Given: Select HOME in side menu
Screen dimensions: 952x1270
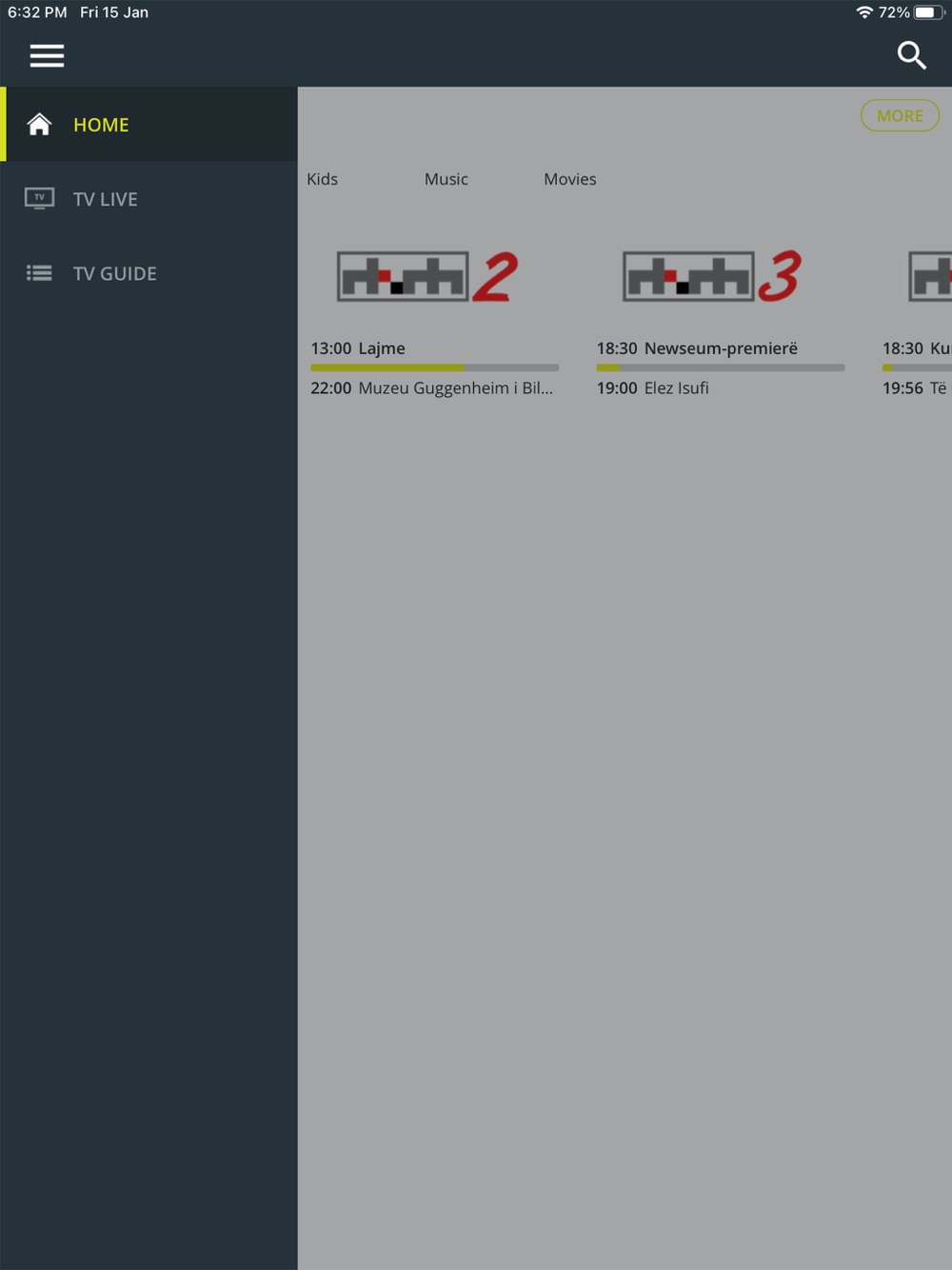Looking at the screenshot, I should coord(149,125).
